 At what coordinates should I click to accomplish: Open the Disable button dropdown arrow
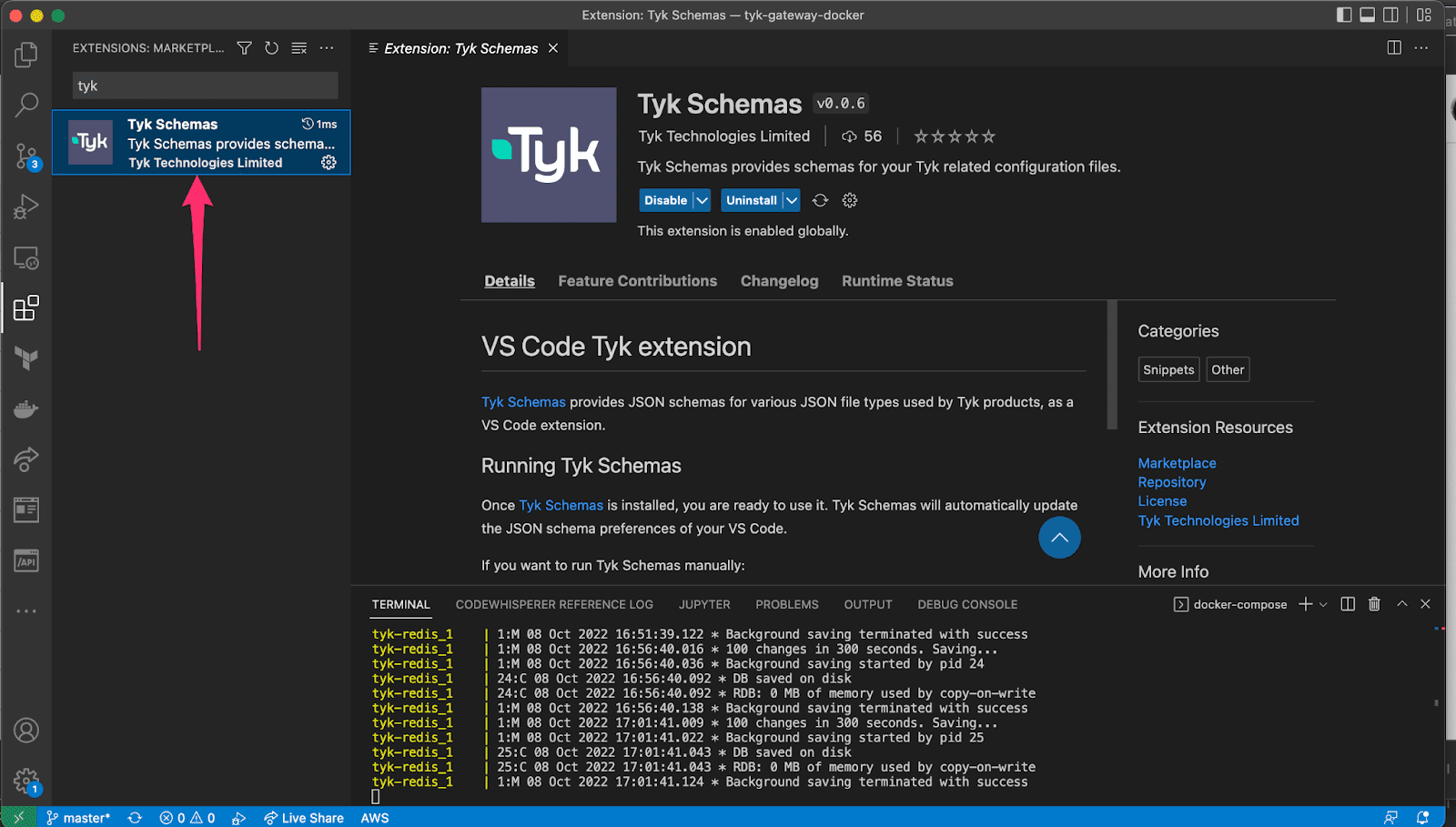(701, 199)
